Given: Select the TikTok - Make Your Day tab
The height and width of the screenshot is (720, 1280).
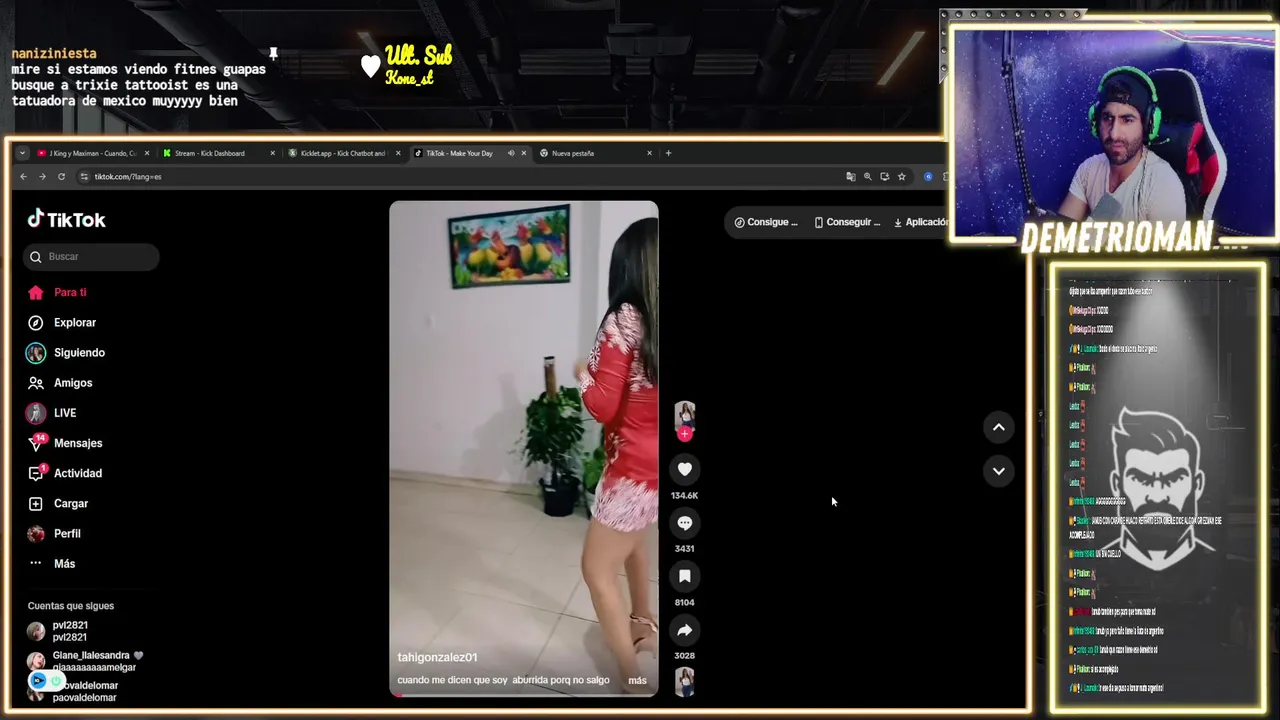Looking at the screenshot, I should pos(459,153).
